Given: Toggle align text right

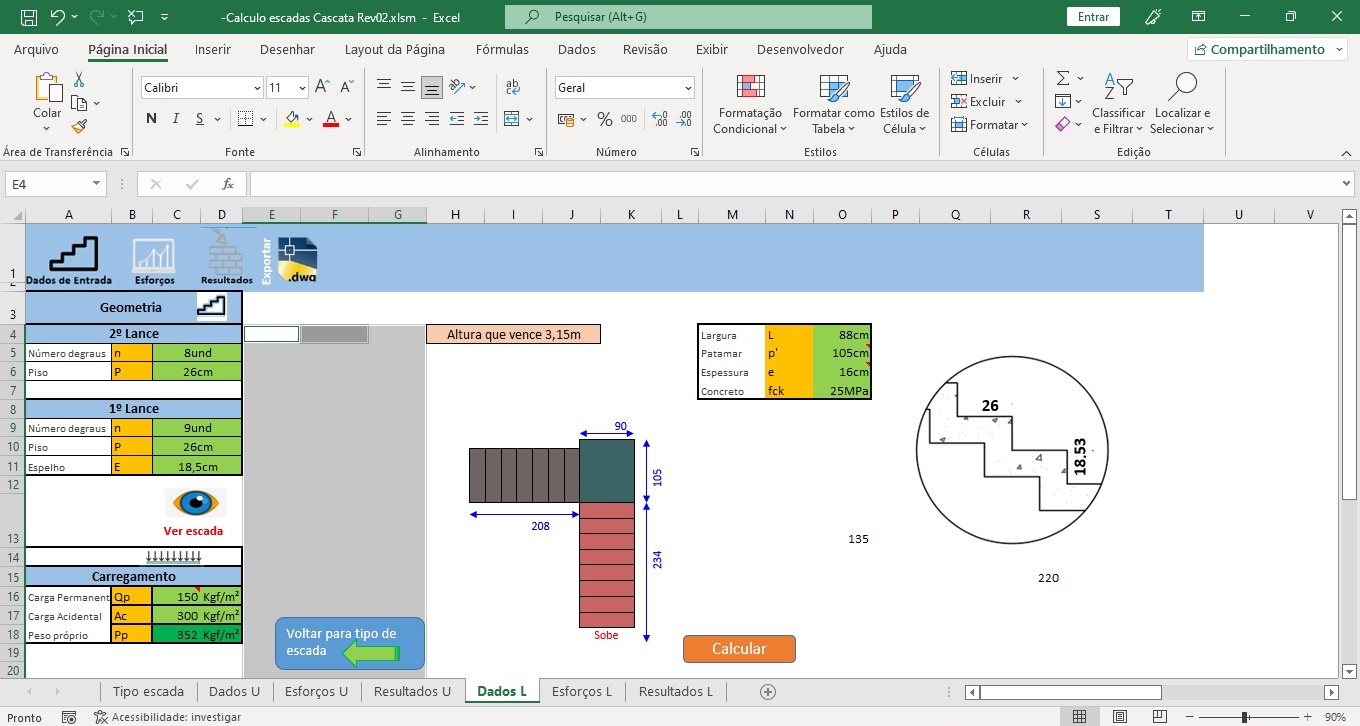Looking at the screenshot, I should coord(432,119).
